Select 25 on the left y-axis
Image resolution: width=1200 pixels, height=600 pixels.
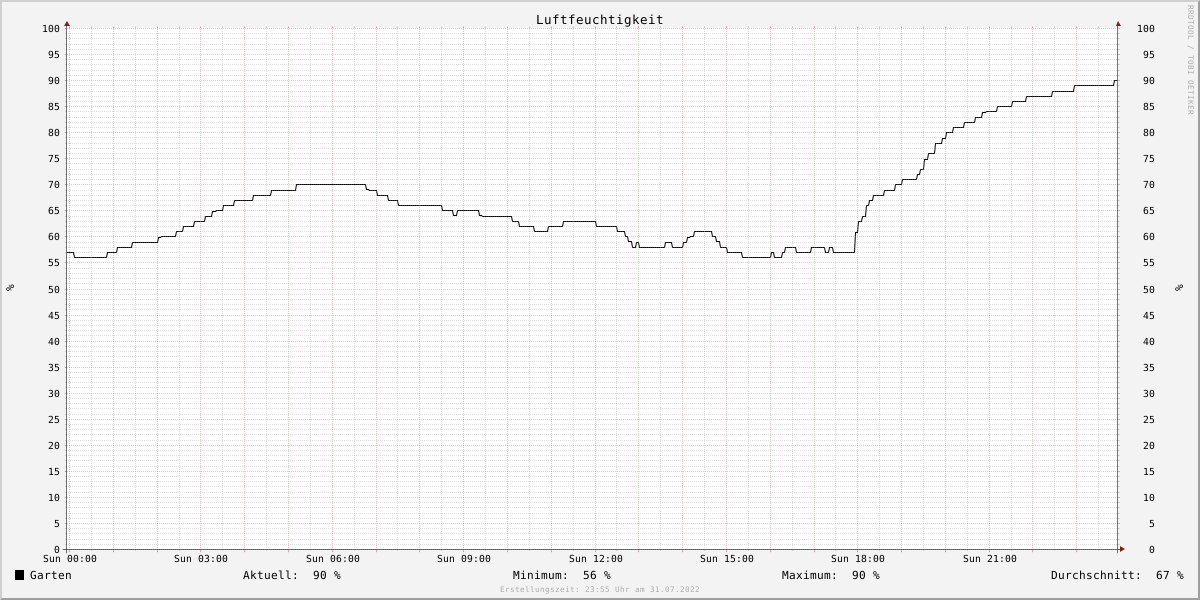(54, 419)
